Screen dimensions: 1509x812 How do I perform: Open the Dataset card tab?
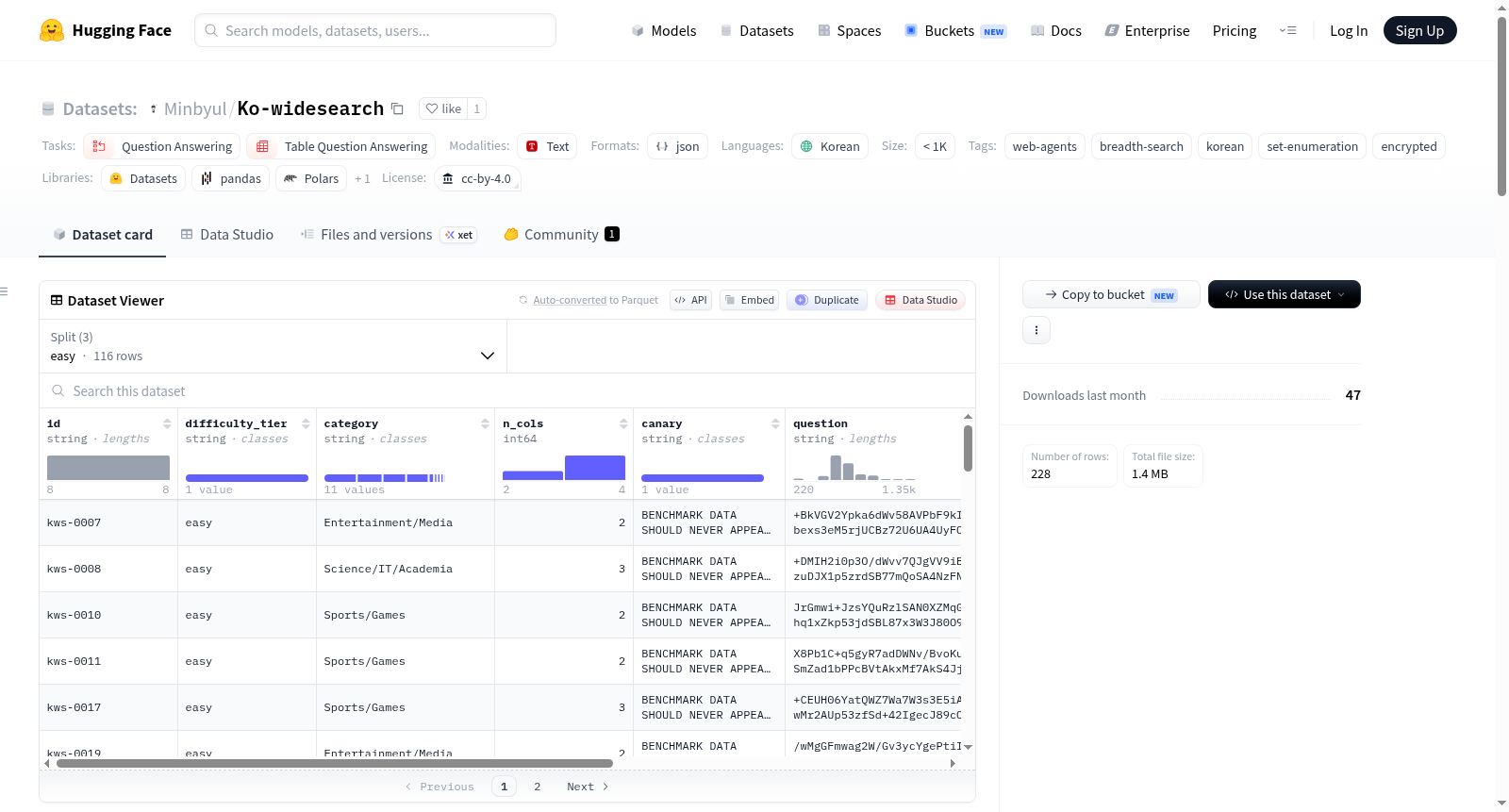pyautogui.click(x=102, y=235)
